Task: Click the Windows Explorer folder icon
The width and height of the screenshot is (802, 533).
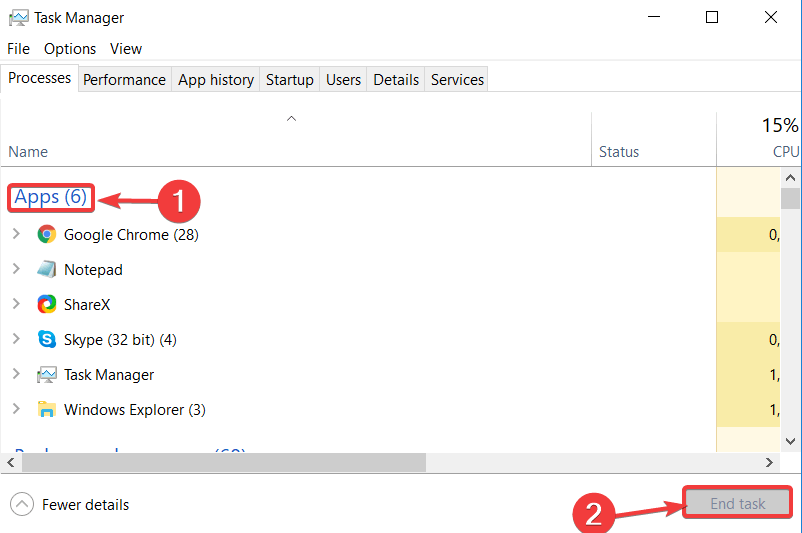Action: coord(47,409)
